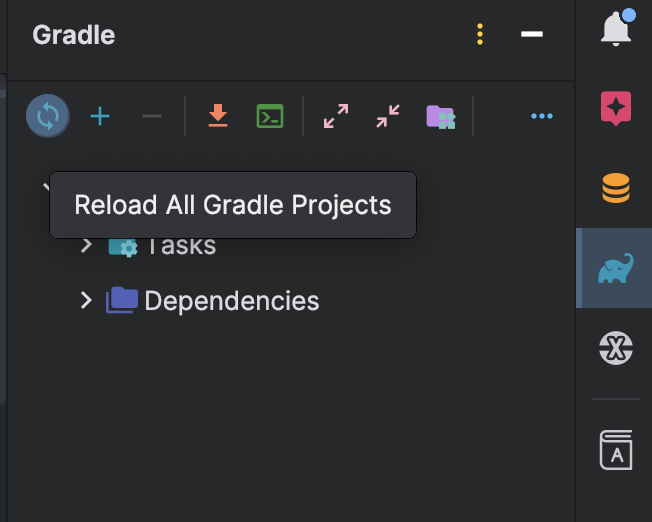This screenshot has width=652, height=522.
Task: Open the pink AI Assistant sidebar icon
Action: coord(616,108)
